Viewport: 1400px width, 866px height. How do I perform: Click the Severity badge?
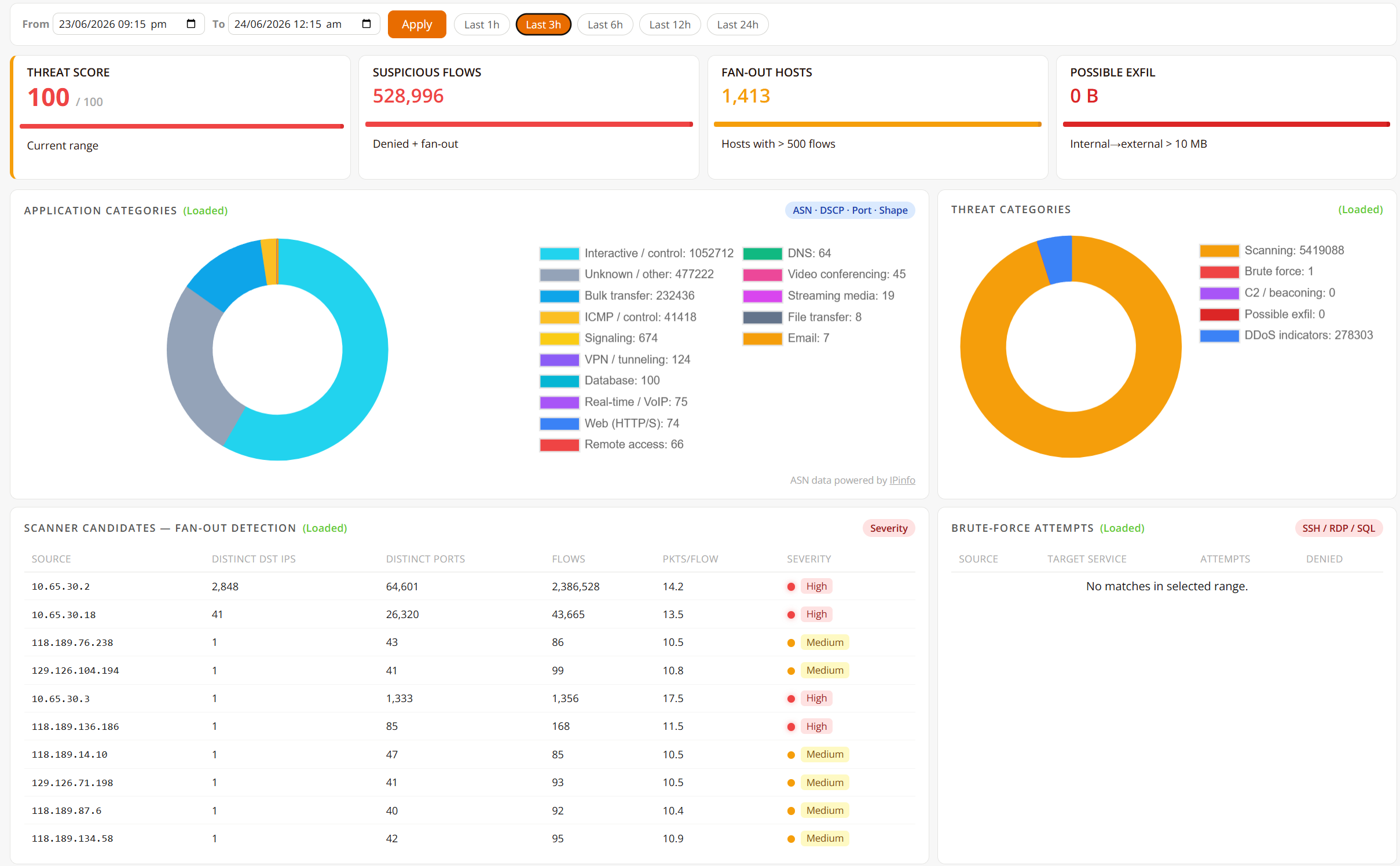(x=889, y=528)
